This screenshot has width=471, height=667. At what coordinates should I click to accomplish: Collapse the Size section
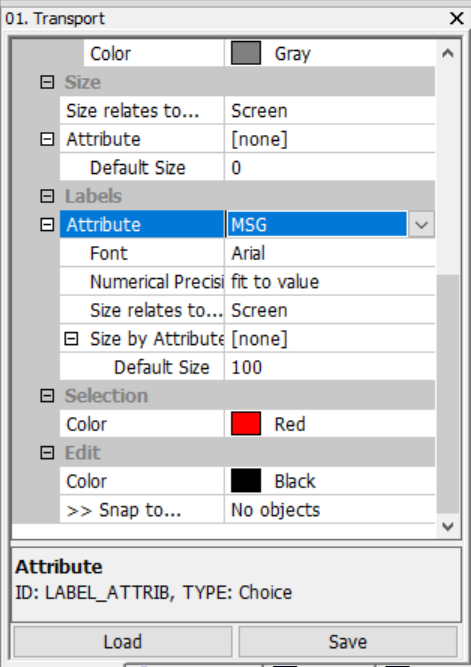point(47,82)
